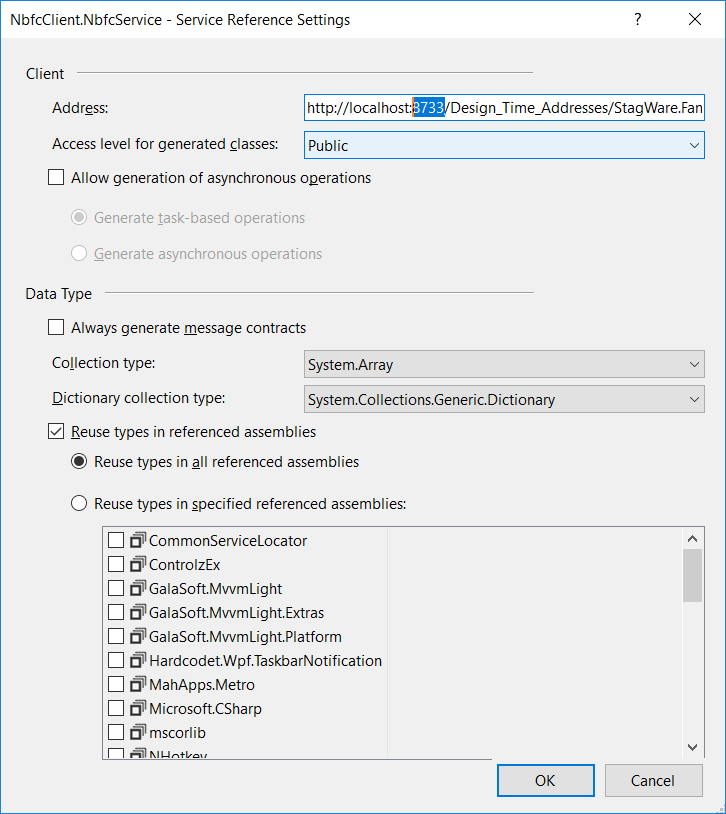Click the CommonServiceLocator assembly icon
The height and width of the screenshot is (814, 726).
pos(138,540)
